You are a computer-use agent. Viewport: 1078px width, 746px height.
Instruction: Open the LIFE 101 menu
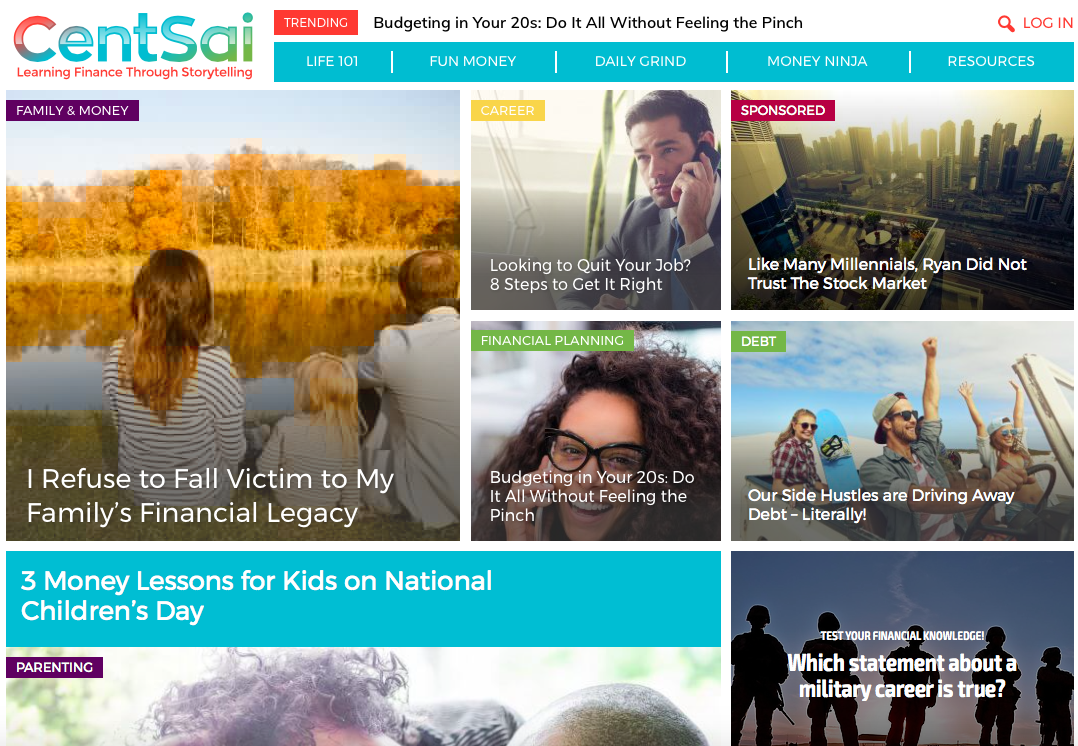coord(332,61)
